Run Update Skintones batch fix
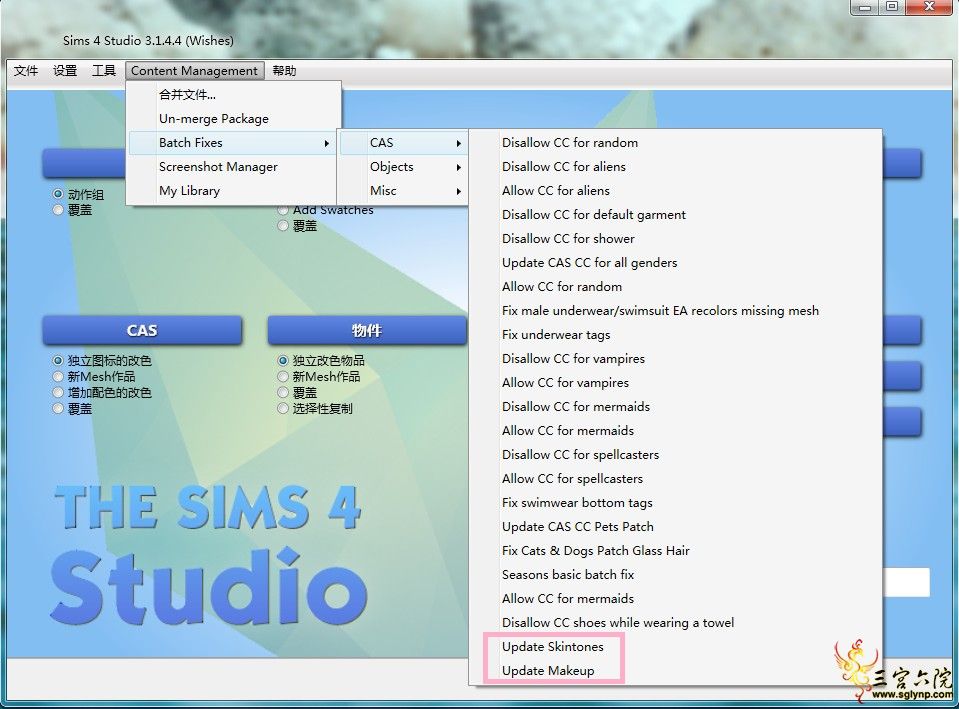 click(676, 647)
